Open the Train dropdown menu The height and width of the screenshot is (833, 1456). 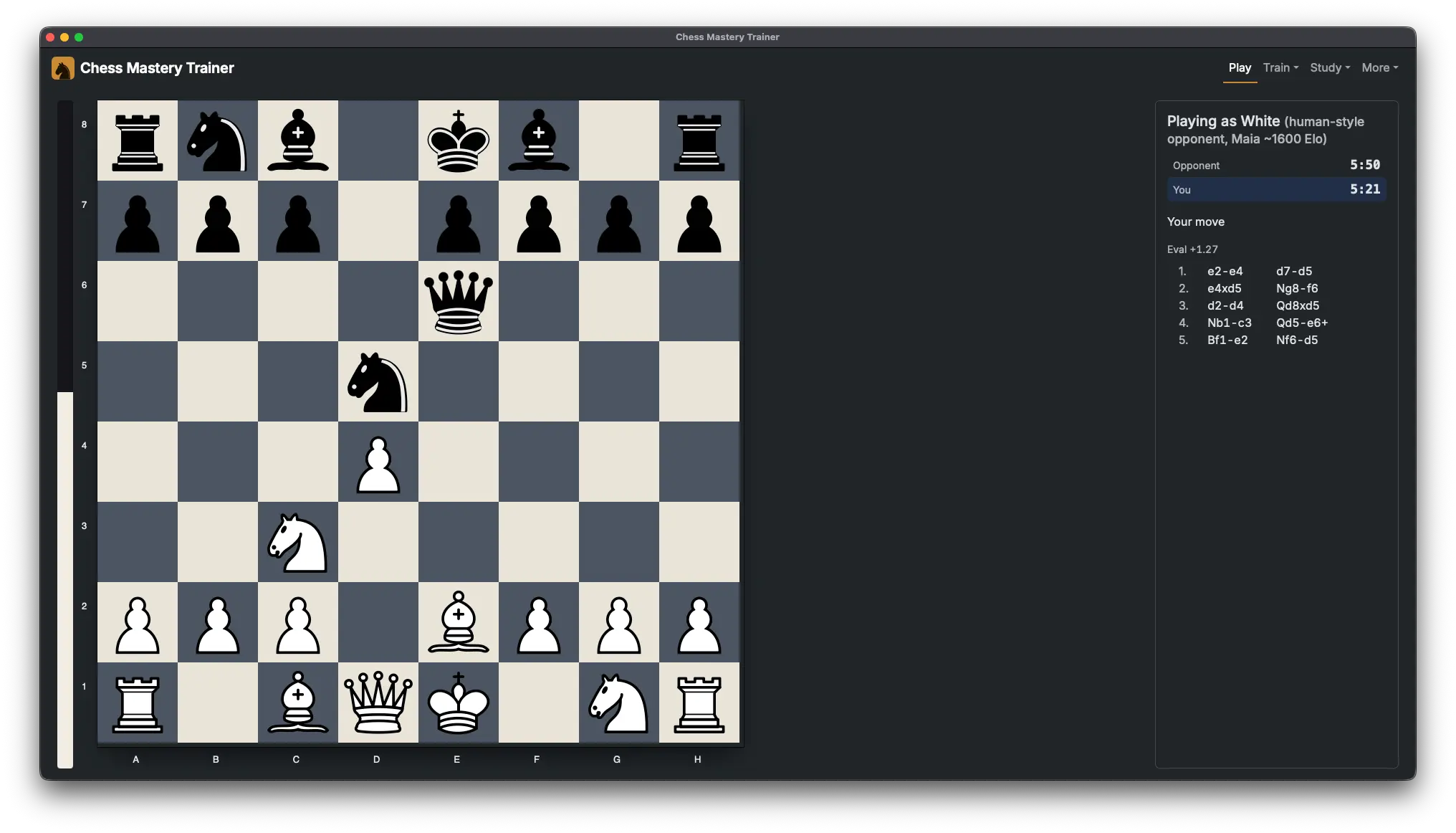[1280, 67]
